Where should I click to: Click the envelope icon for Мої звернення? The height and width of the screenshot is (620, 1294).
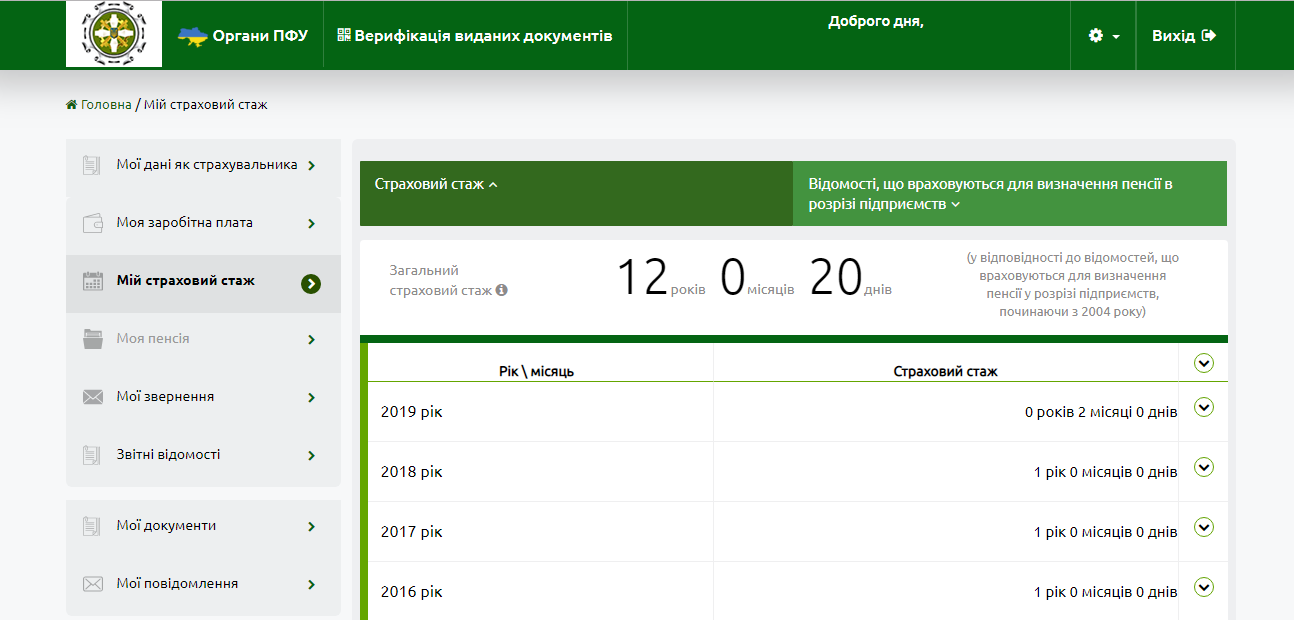(x=92, y=397)
